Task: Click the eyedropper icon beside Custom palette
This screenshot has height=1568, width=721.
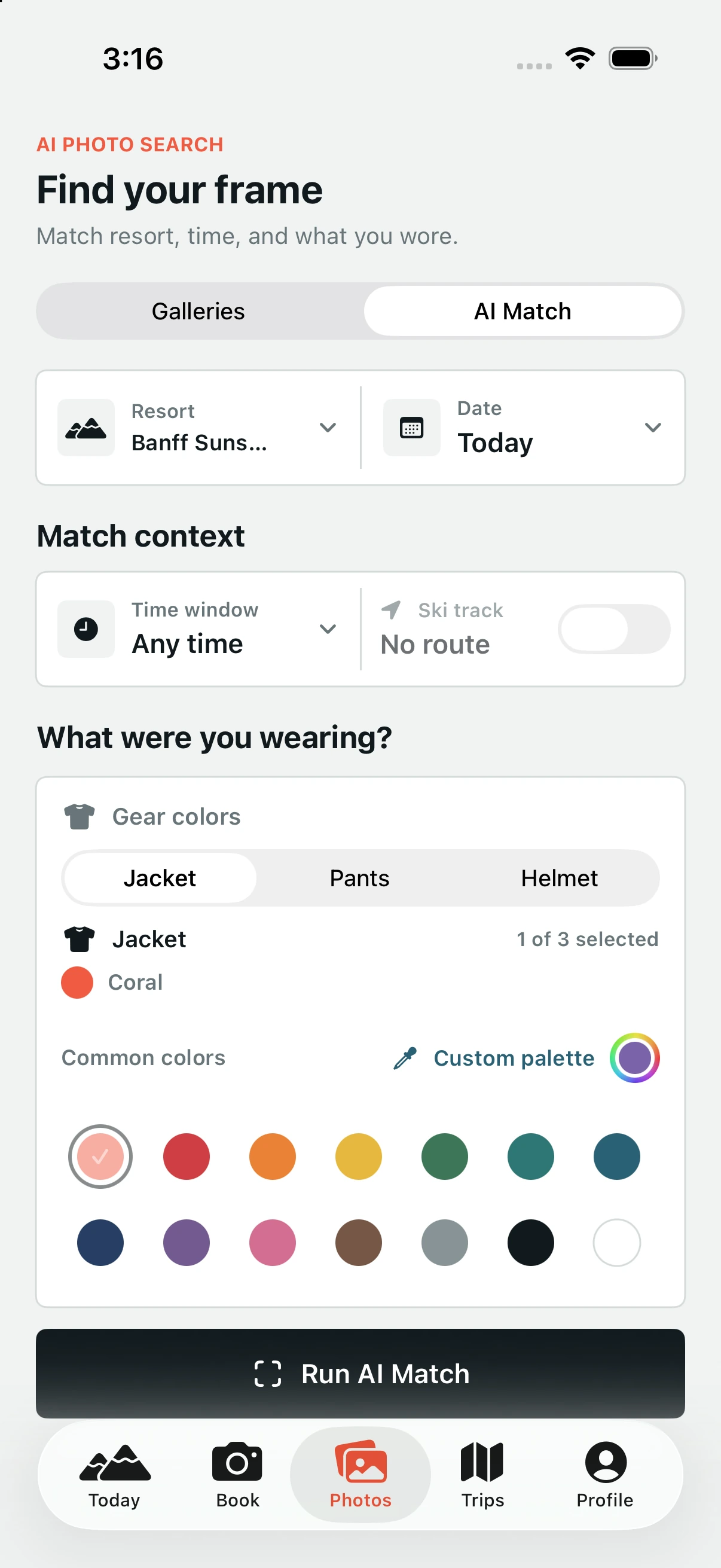Action: pos(405,1058)
